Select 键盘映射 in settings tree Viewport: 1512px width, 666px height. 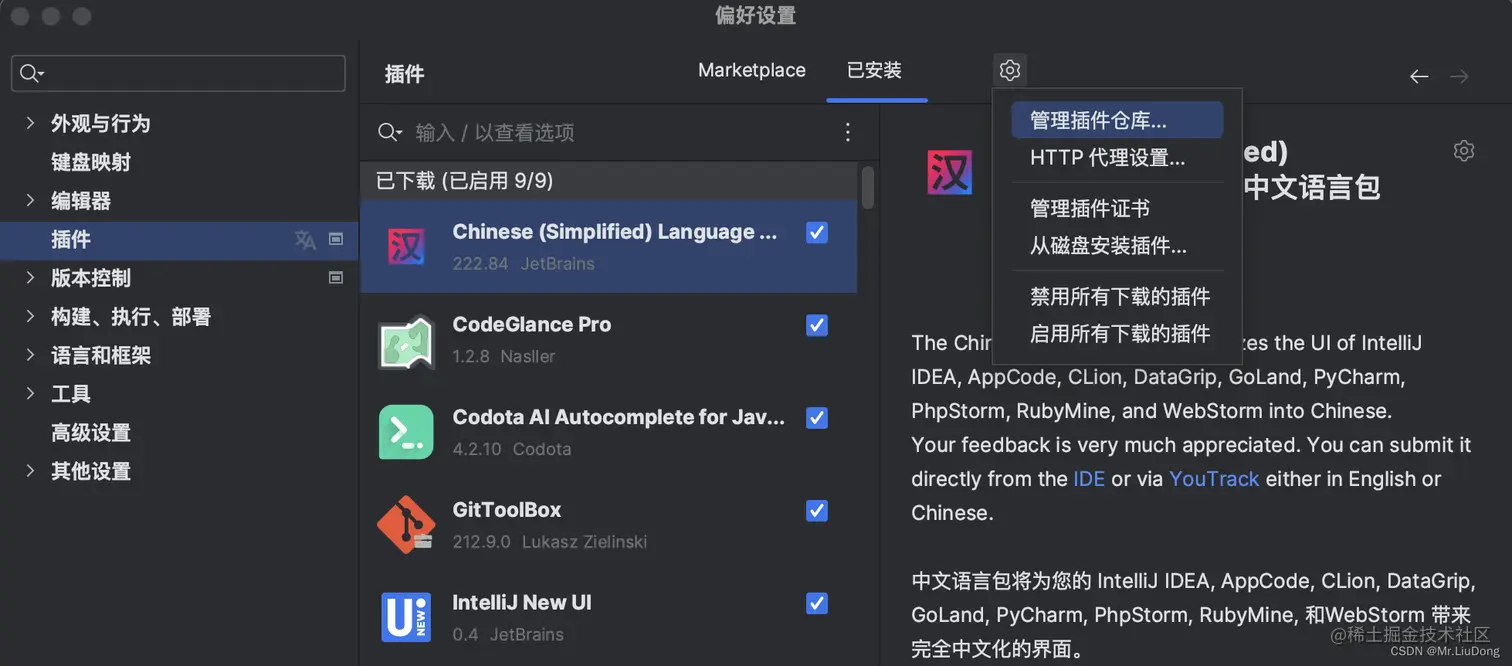[x=91, y=162]
